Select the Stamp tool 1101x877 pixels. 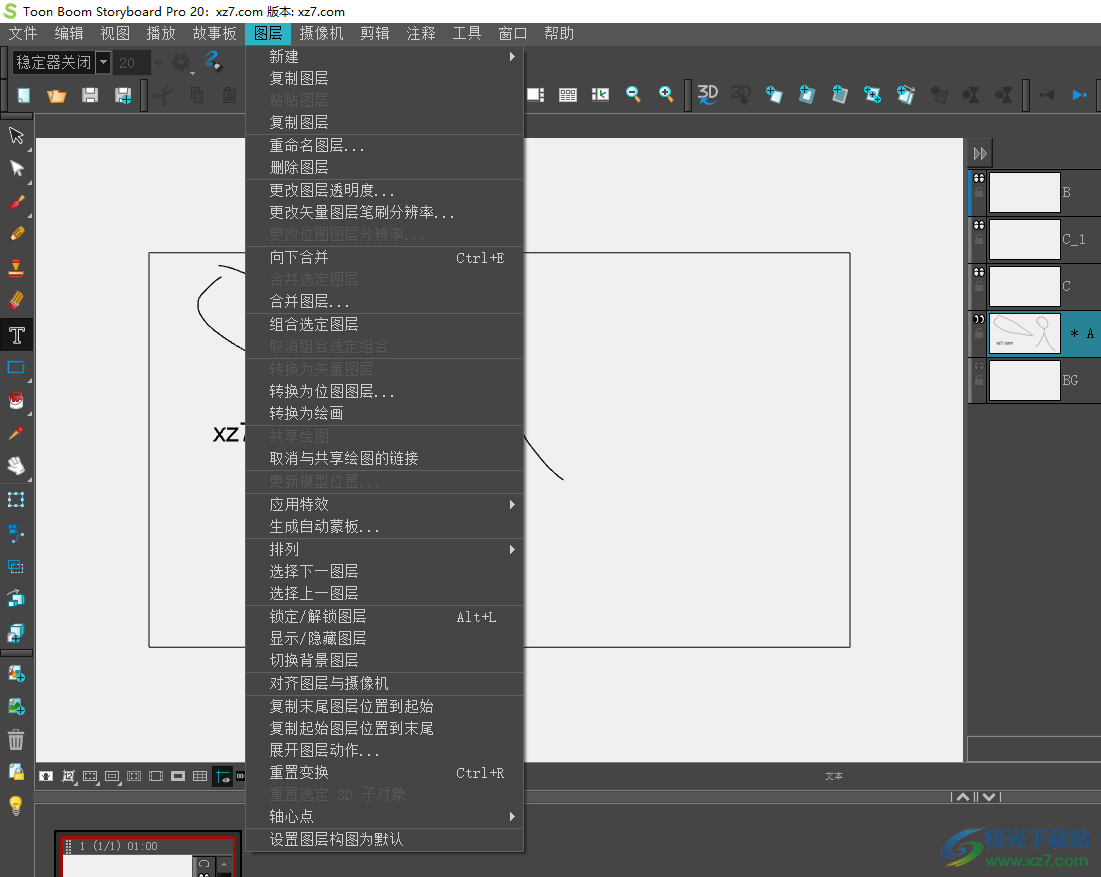point(17,267)
